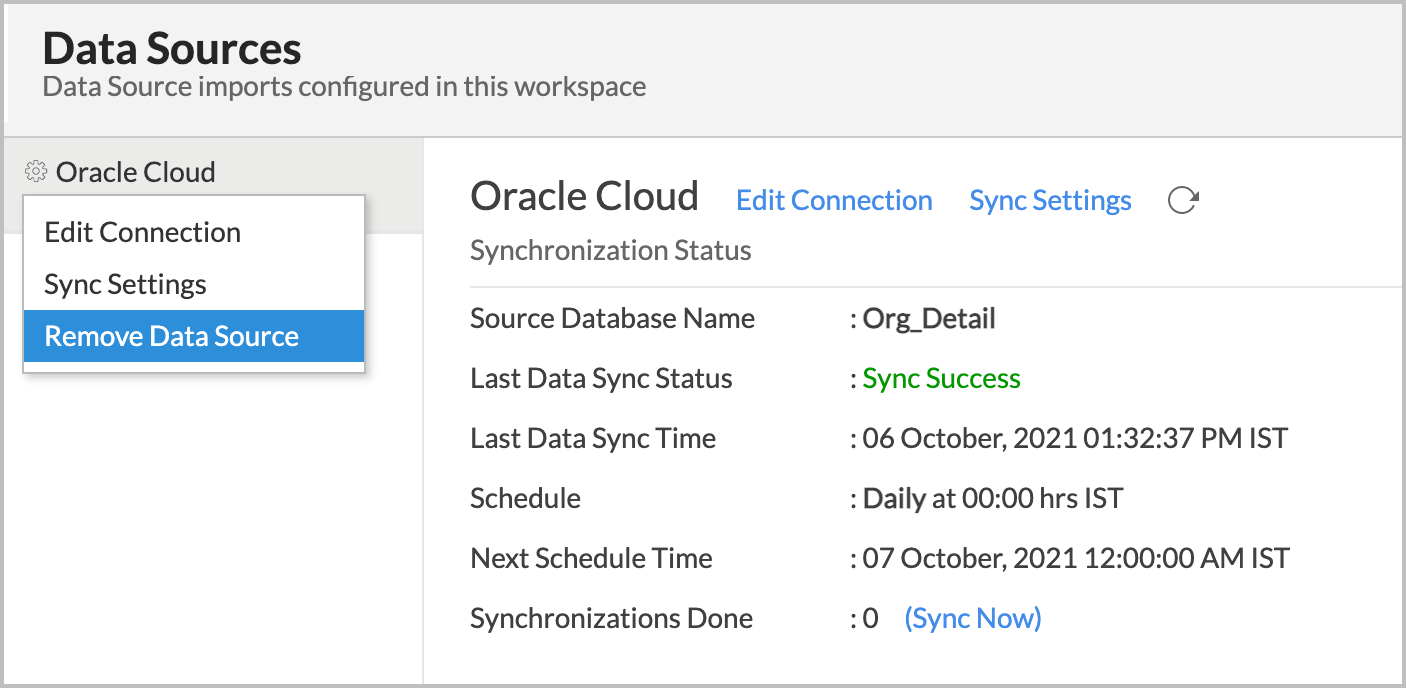This screenshot has height=688, width=1406.
Task: Click the Sync Success status text
Action: (x=940, y=378)
